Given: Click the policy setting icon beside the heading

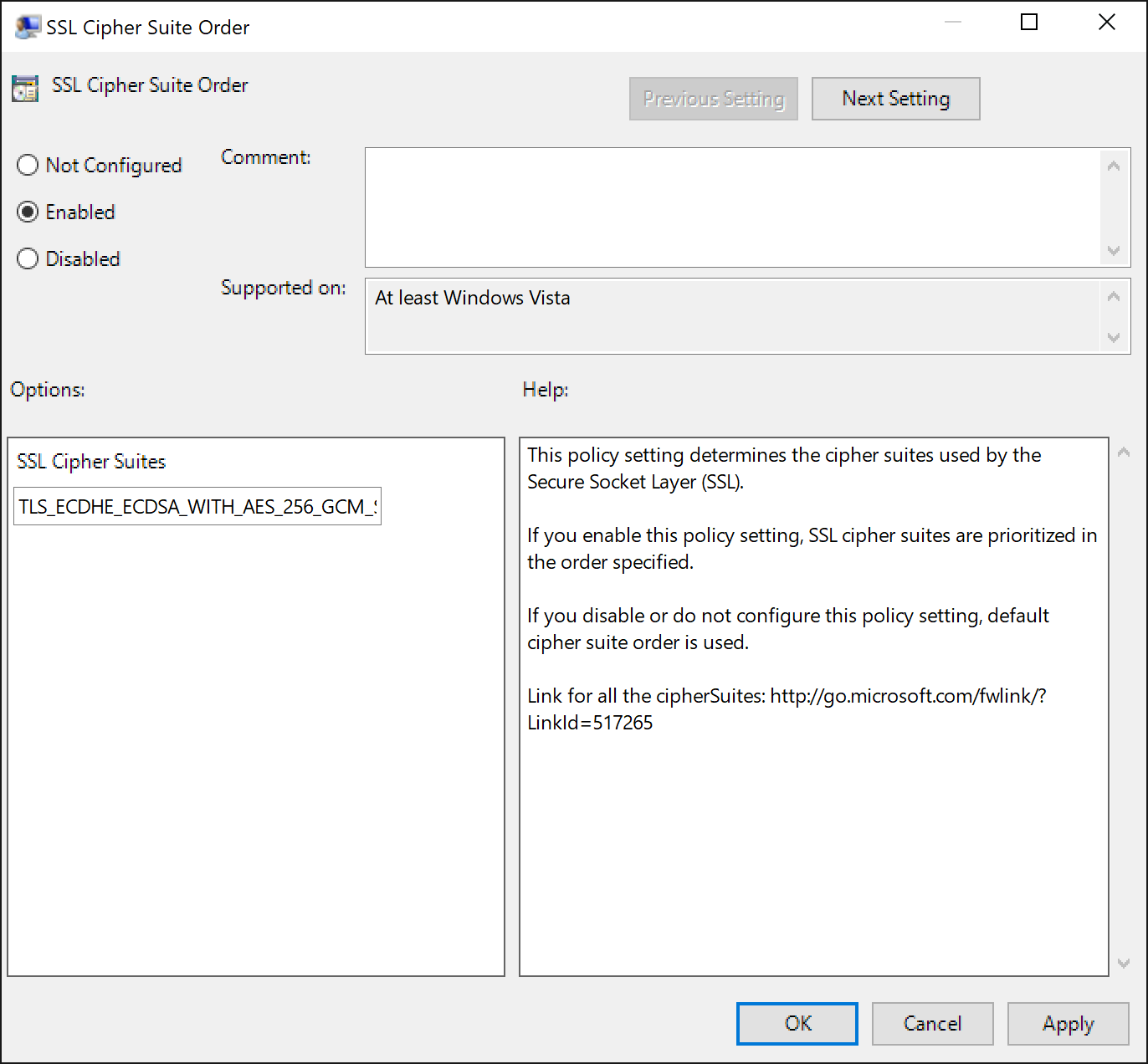Looking at the screenshot, I should (x=25, y=87).
